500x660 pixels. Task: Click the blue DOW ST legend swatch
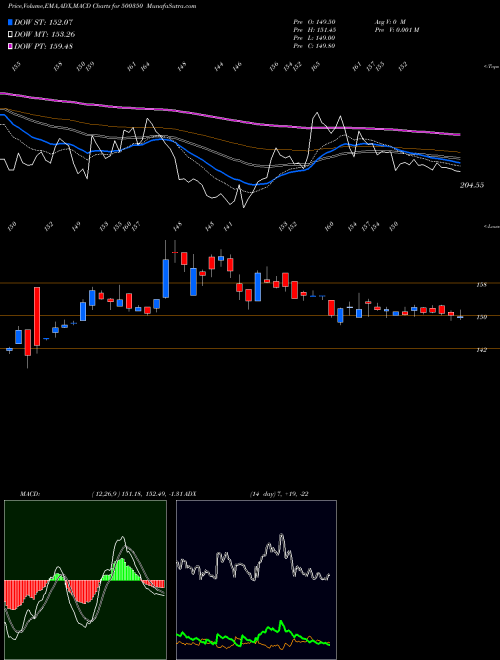[x=10, y=22]
